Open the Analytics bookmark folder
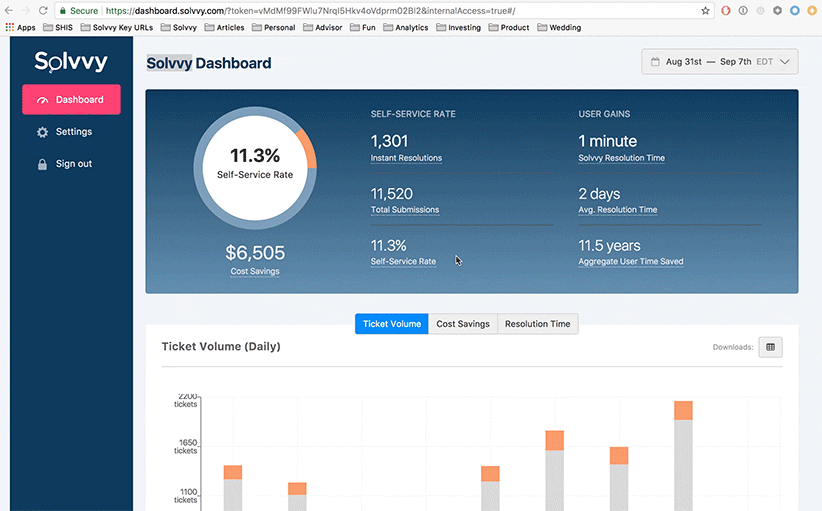 pyautogui.click(x=406, y=27)
